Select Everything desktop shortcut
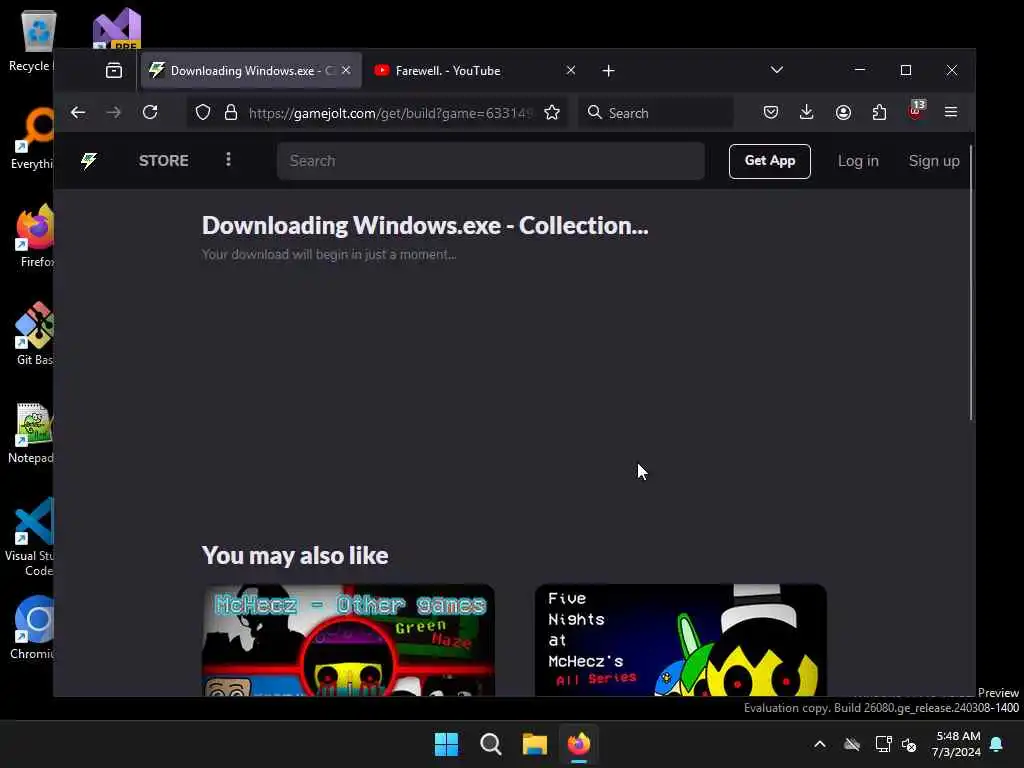The image size is (1024, 768). (x=32, y=138)
